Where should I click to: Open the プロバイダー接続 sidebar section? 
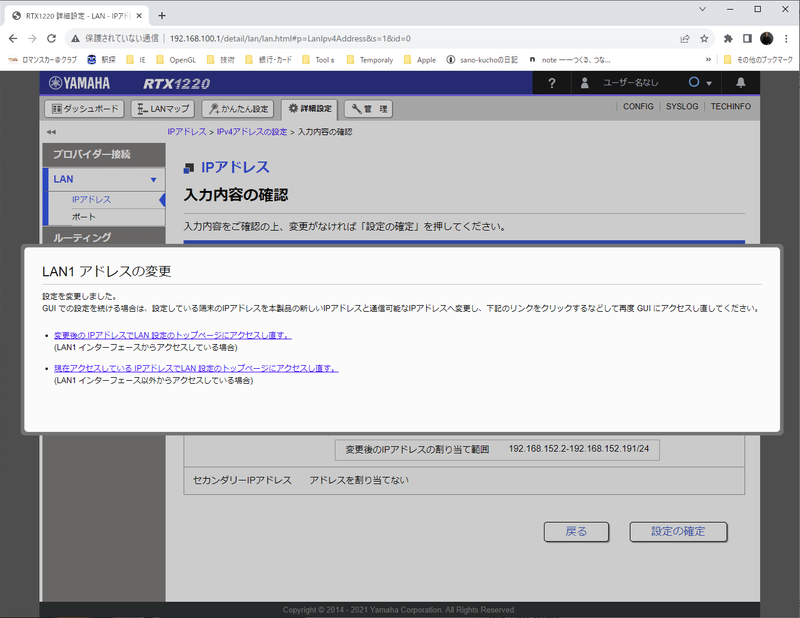104,155
